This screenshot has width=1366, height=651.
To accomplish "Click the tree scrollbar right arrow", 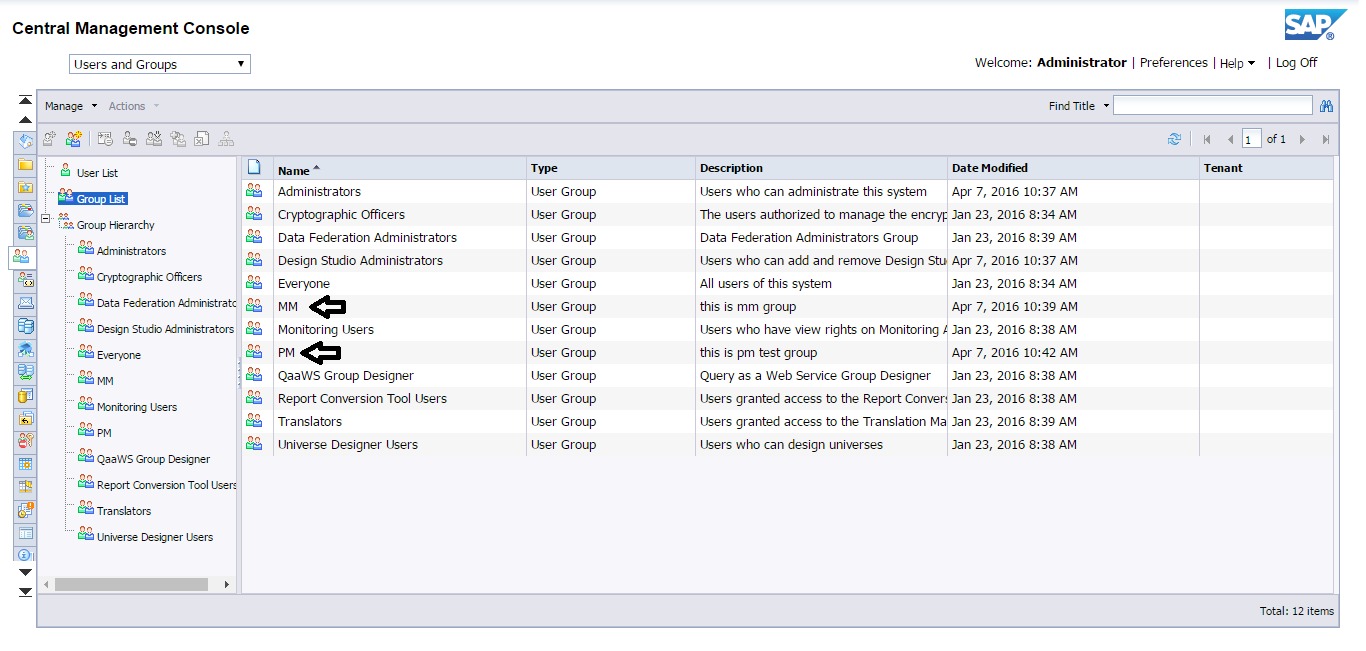I will pyautogui.click(x=227, y=584).
